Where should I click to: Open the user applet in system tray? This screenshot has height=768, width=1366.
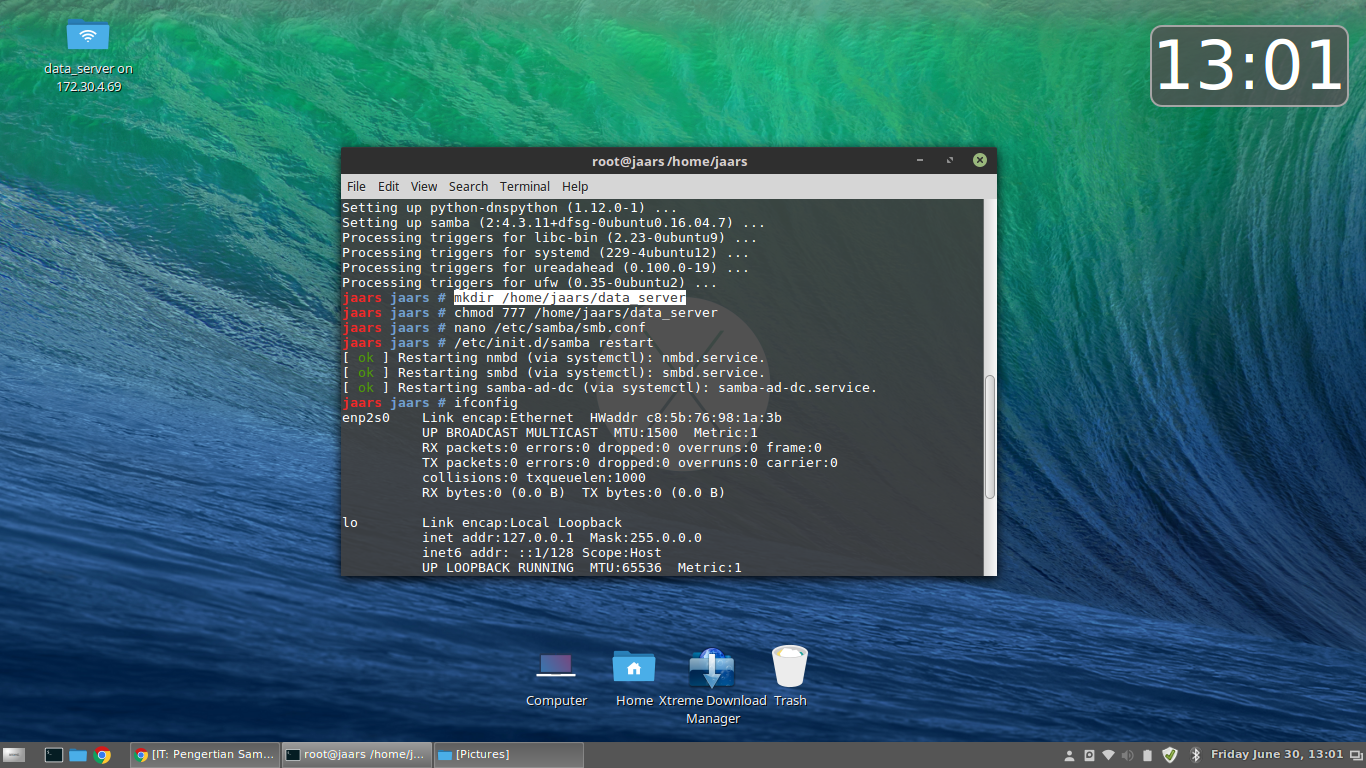tap(1069, 755)
